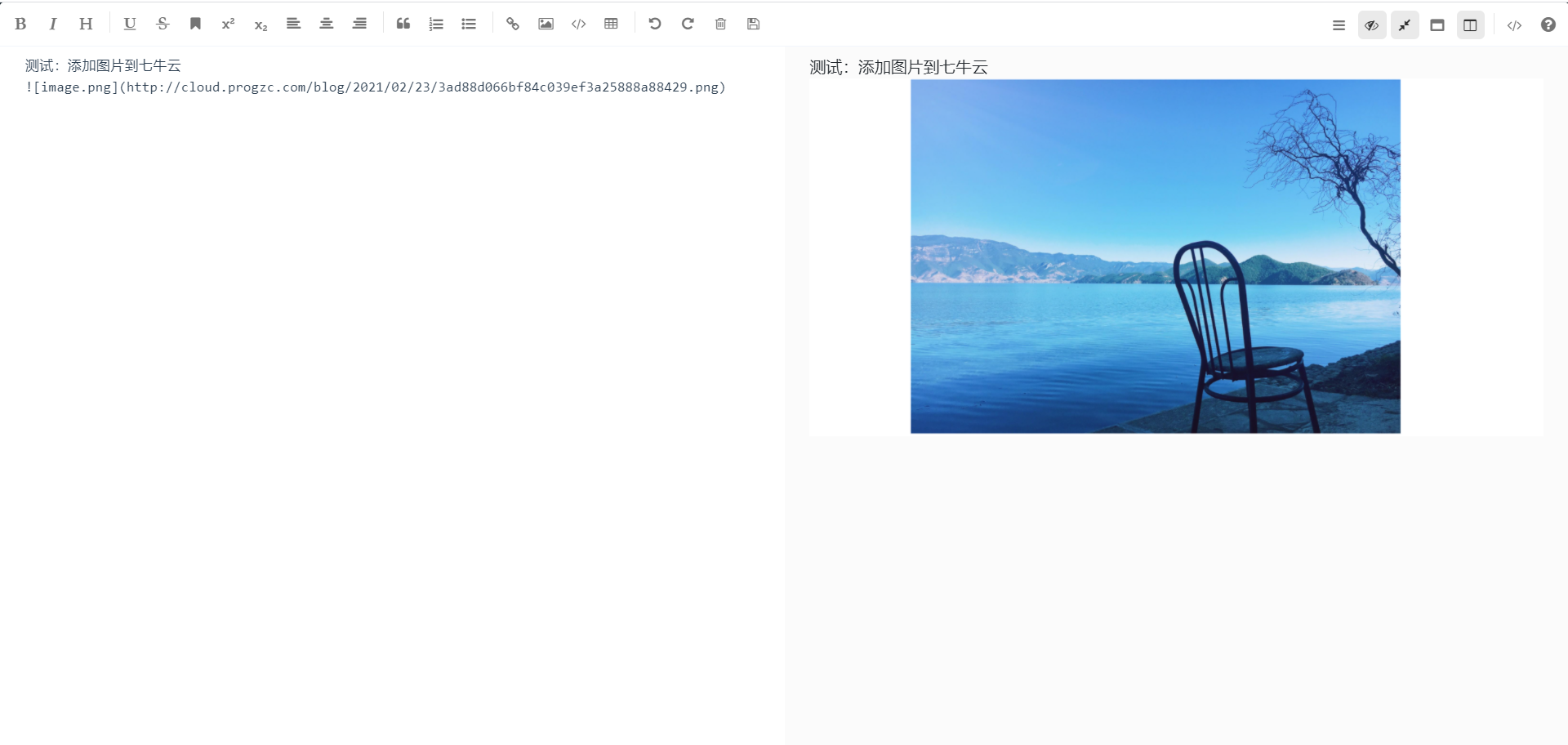Redo the last edit
The image size is (1568, 745).
pos(688,24)
